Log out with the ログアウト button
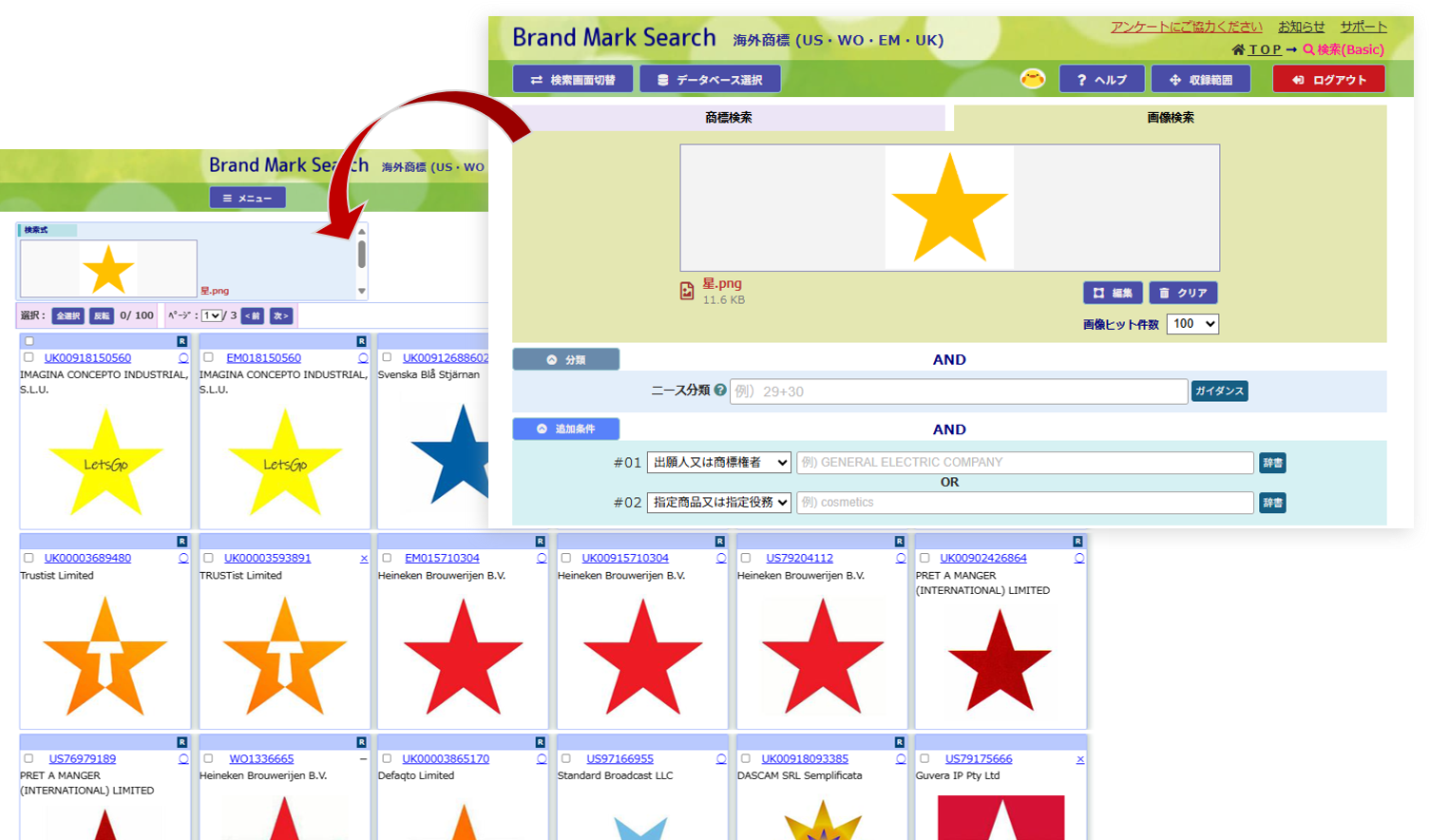This screenshot has width=1430, height=840. pyautogui.click(x=1328, y=80)
